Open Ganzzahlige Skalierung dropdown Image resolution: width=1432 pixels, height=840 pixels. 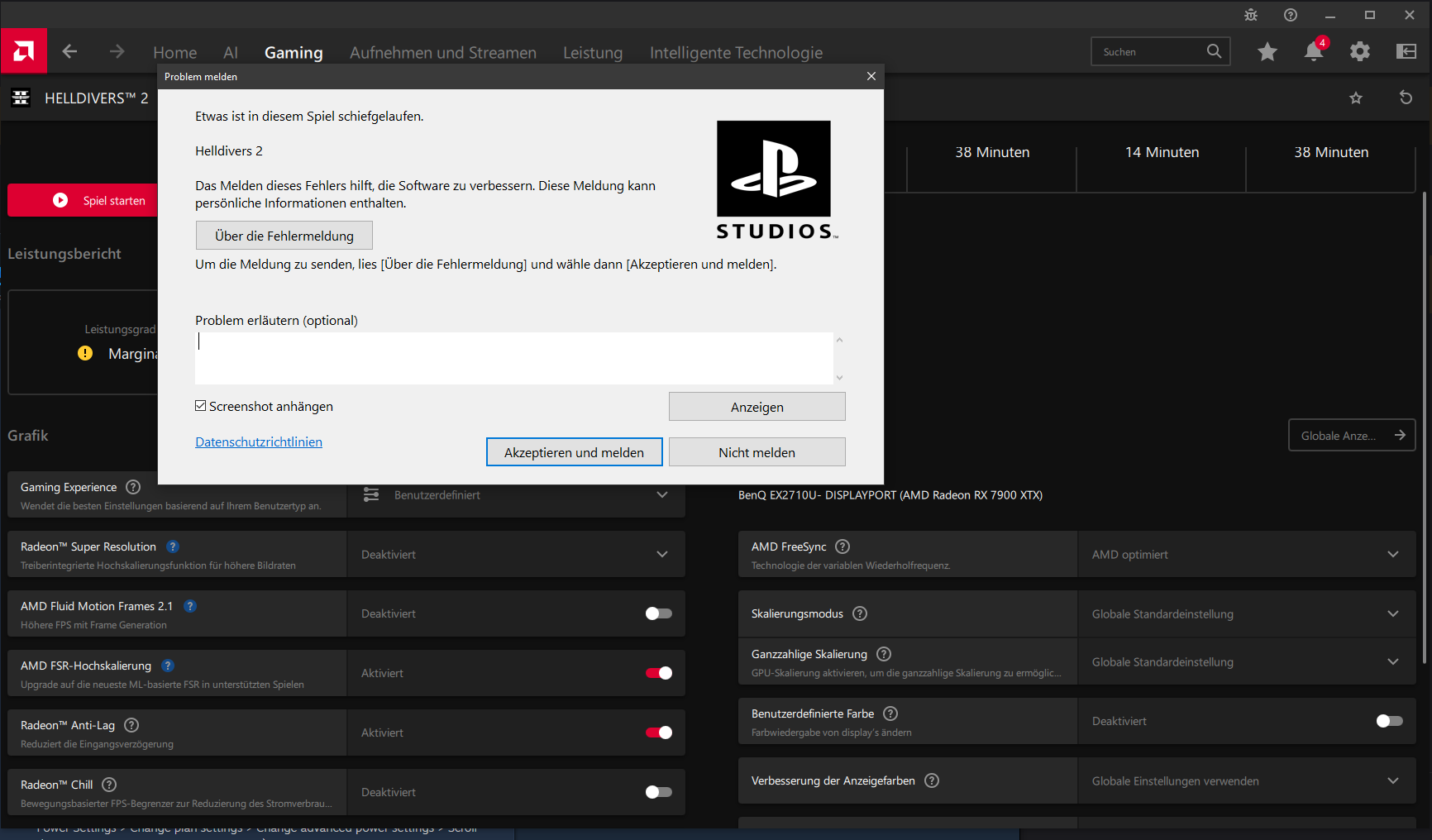point(1247,661)
